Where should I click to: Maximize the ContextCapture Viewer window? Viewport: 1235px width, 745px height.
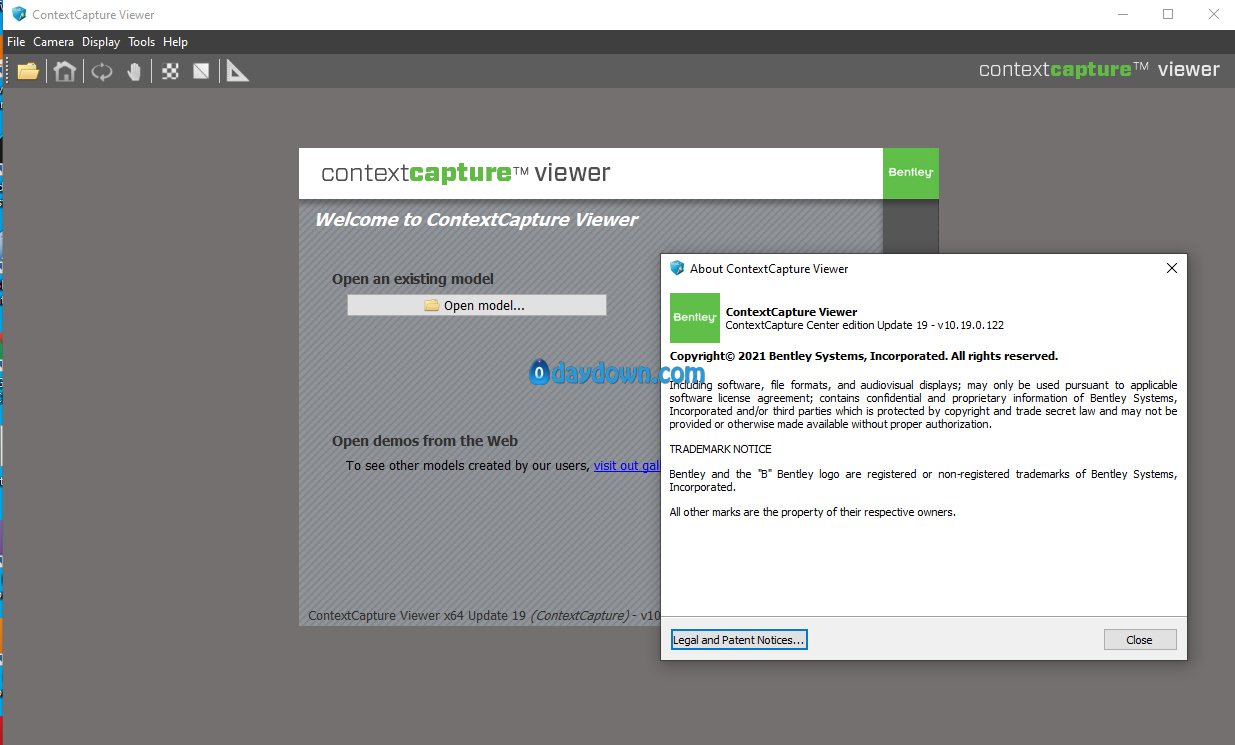pos(1168,15)
